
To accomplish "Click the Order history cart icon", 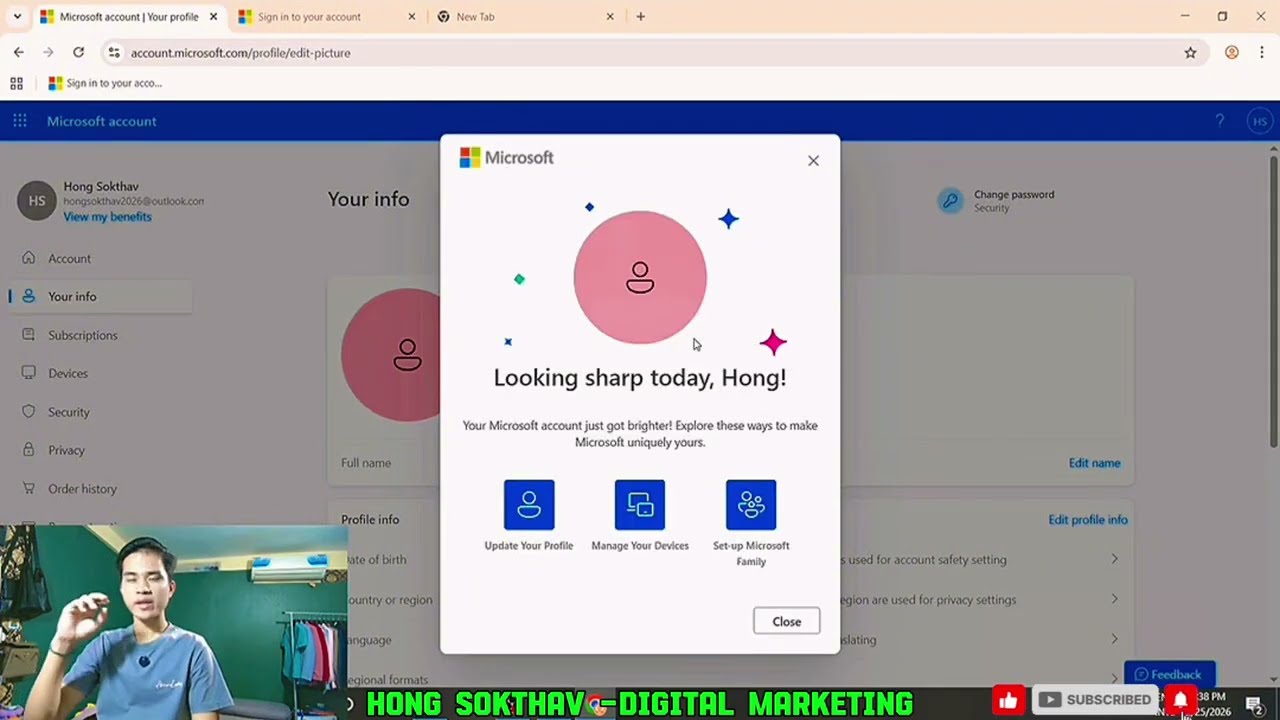I will (29, 489).
